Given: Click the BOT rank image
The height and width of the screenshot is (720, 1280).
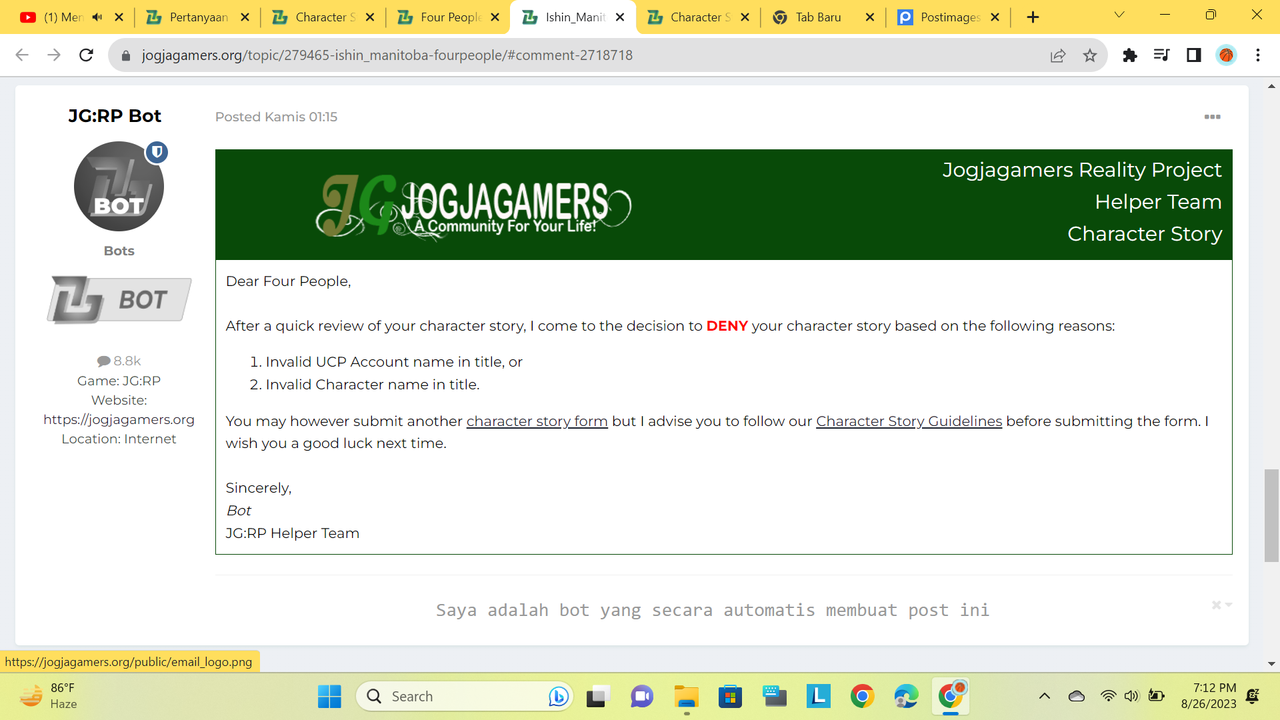Looking at the screenshot, I should click(x=119, y=300).
